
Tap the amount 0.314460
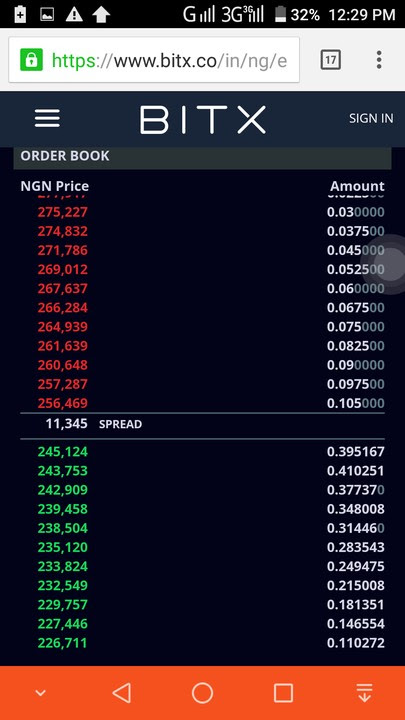(356, 529)
